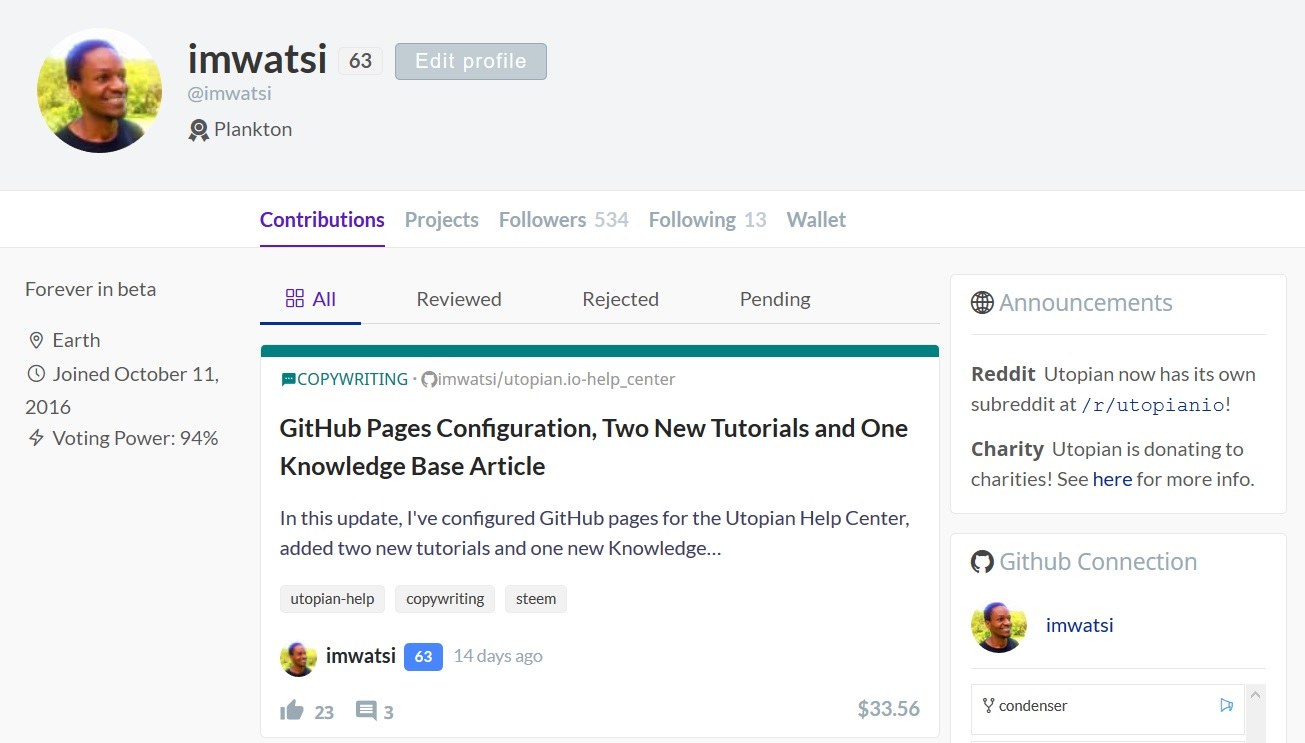The height and width of the screenshot is (743, 1305).
Task: Open the Contributions tab
Action: (x=322, y=219)
